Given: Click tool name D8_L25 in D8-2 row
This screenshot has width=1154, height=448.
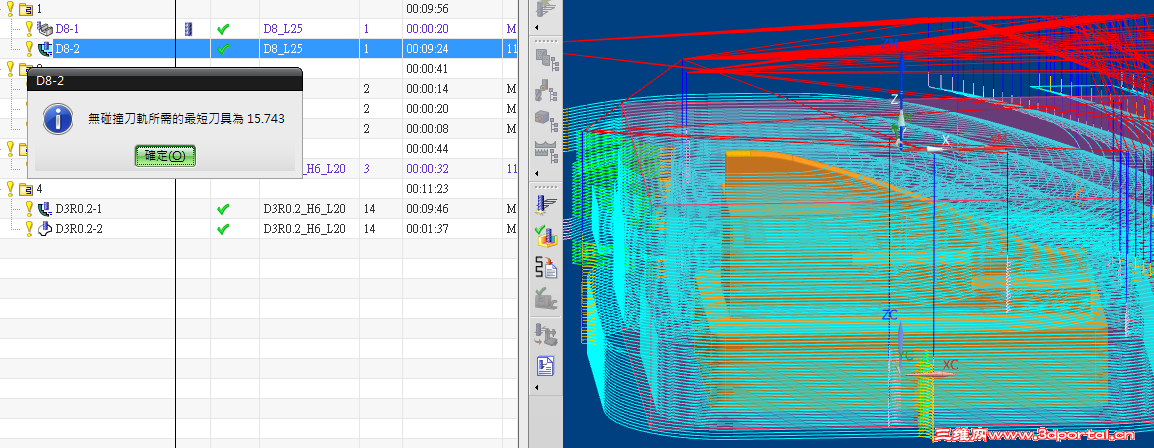Looking at the screenshot, I should (x=283, y=49).
